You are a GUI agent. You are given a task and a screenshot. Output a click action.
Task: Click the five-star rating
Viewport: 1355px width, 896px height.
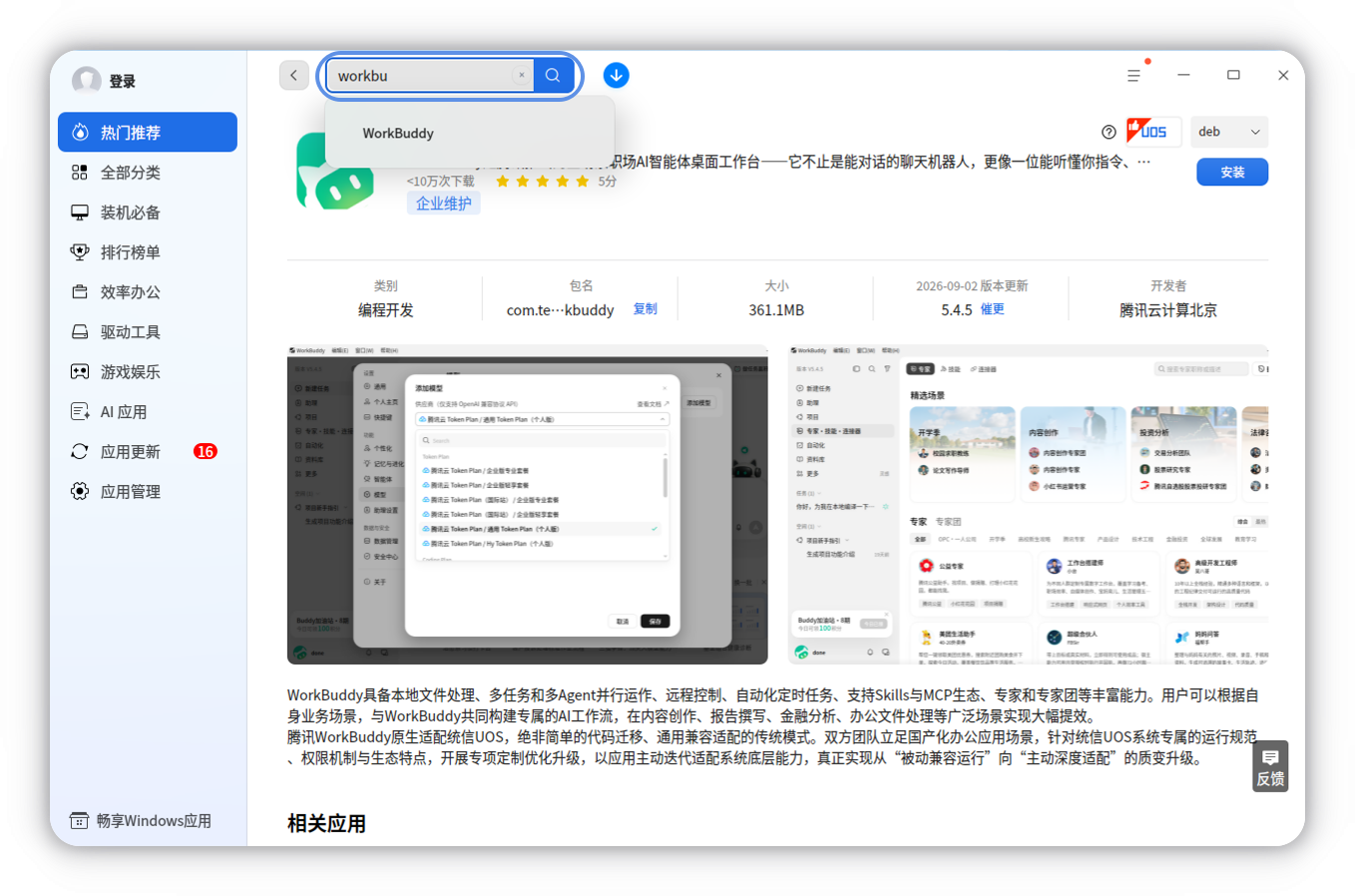[542, 182]
